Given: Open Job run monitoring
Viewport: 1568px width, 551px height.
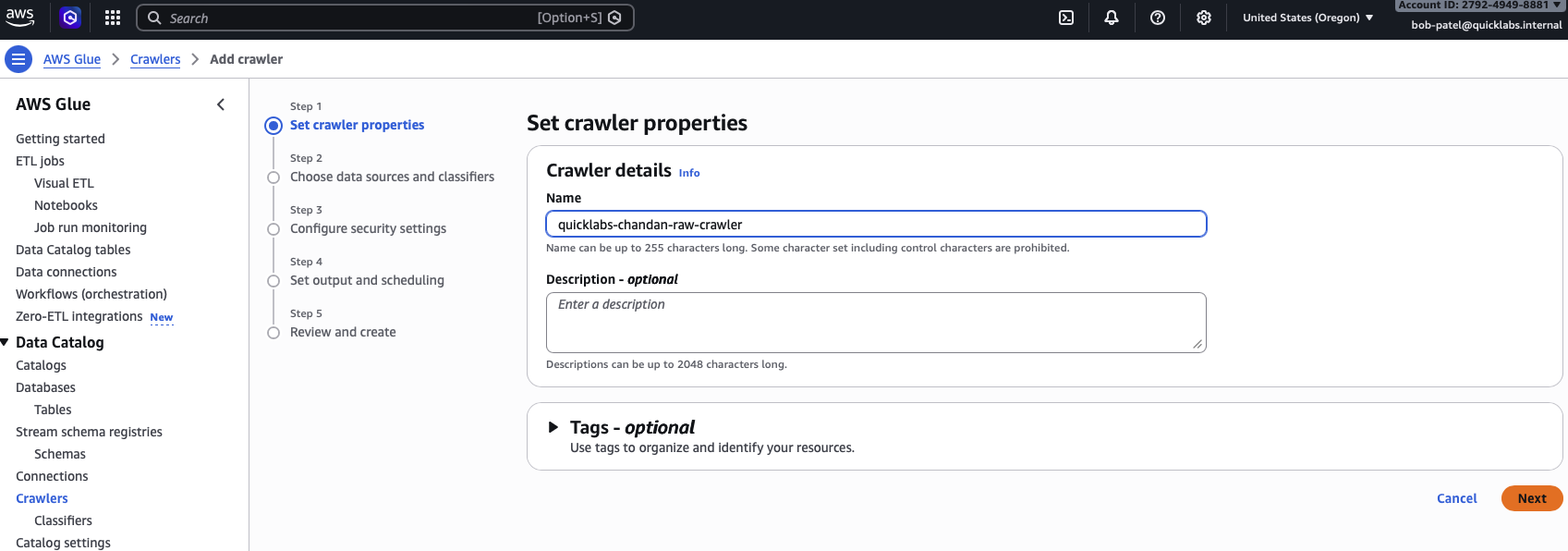Looking at the screenshot, I should point(91,227).
